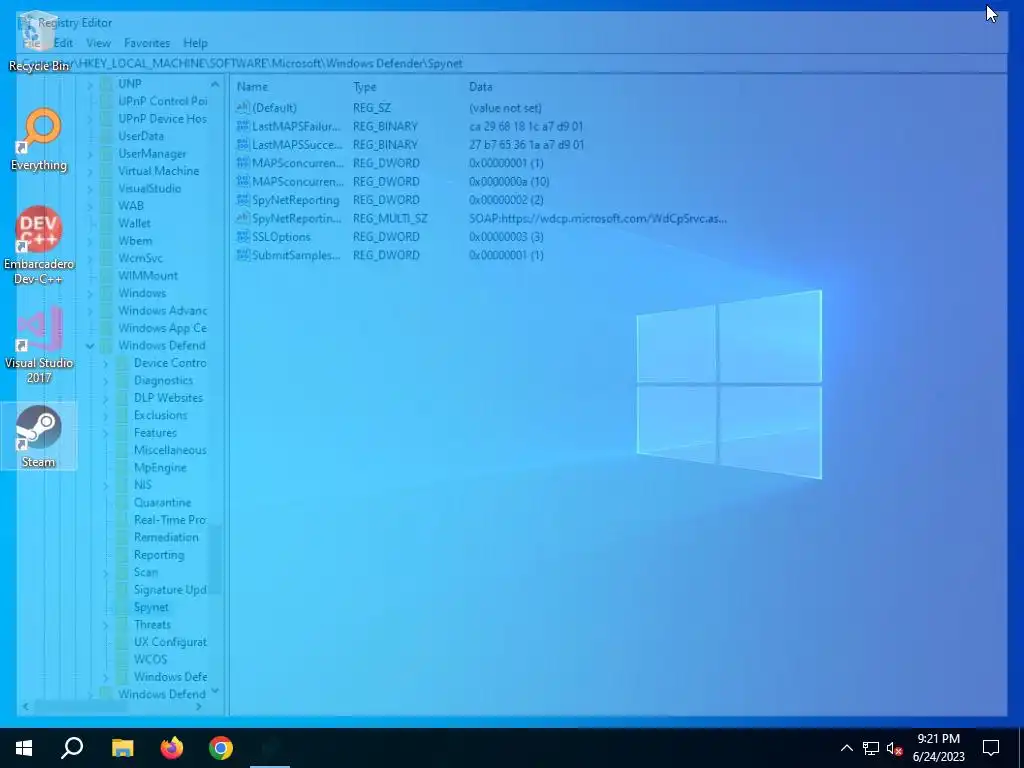The image size is (1024, 768).
Task: Select the Embarcadero Dev-C++ desktop icon
Action: click(x=39, y=246)
